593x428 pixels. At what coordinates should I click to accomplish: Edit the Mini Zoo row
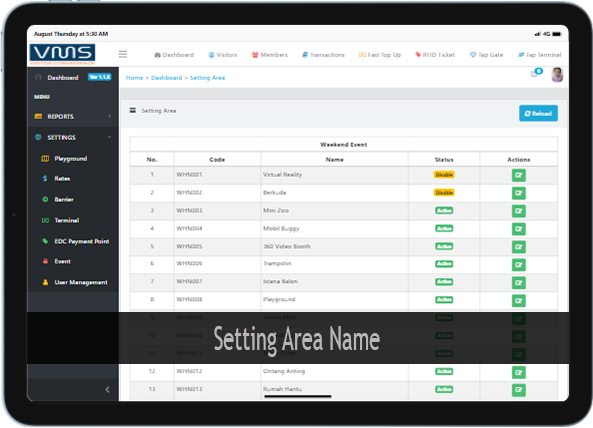pos(518,211)
